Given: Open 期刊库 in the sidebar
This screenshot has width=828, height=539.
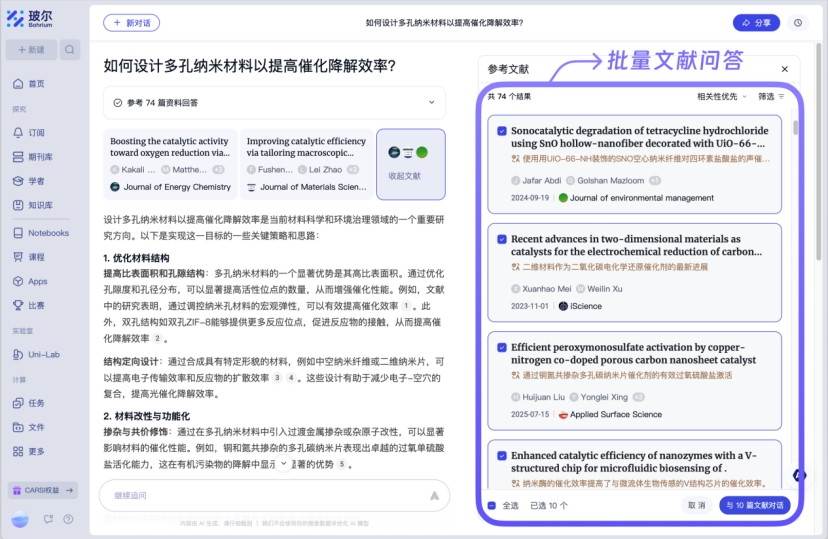Looking at the screenshot, I should click(x=40, y=157).
